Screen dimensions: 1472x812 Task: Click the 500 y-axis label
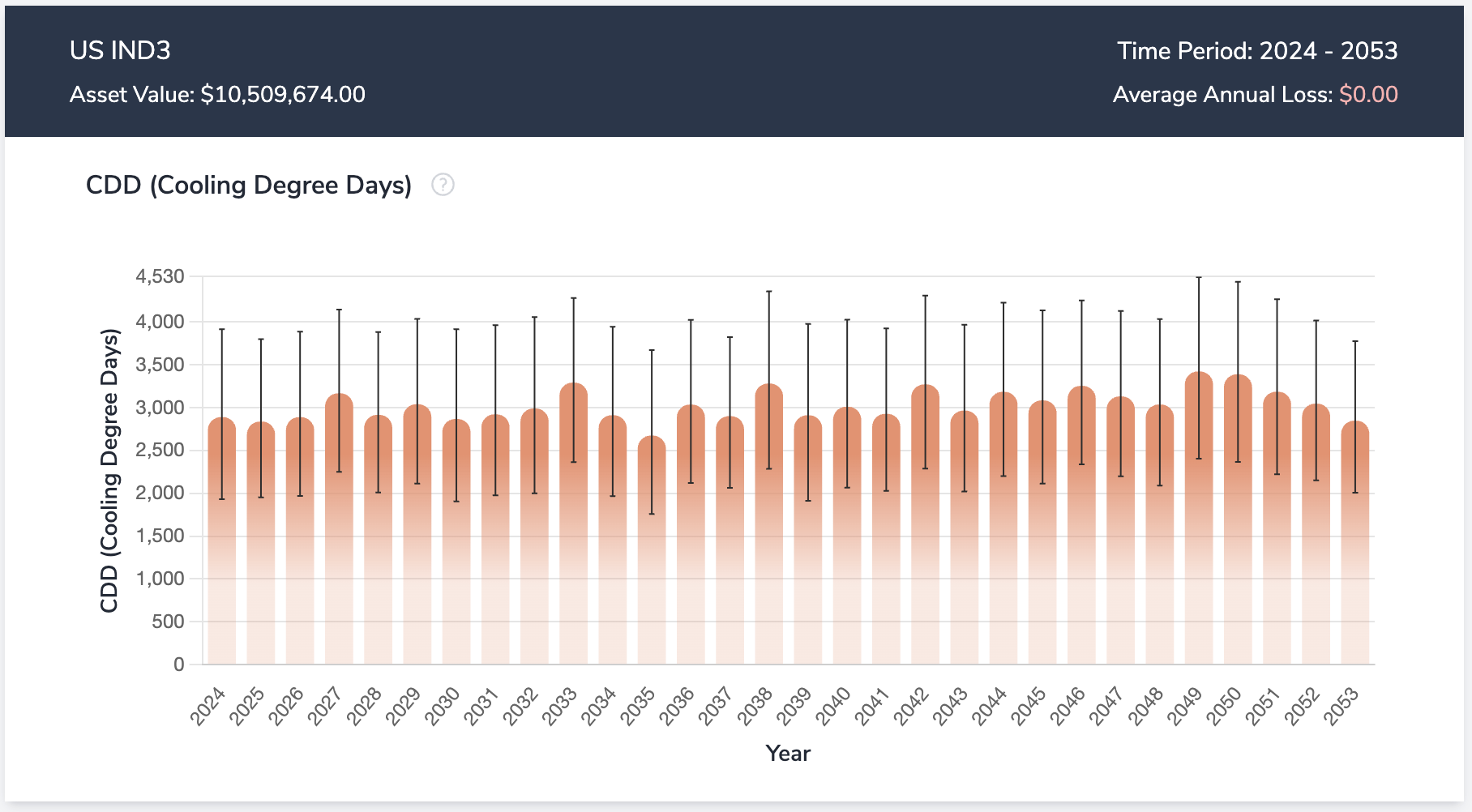168,622
